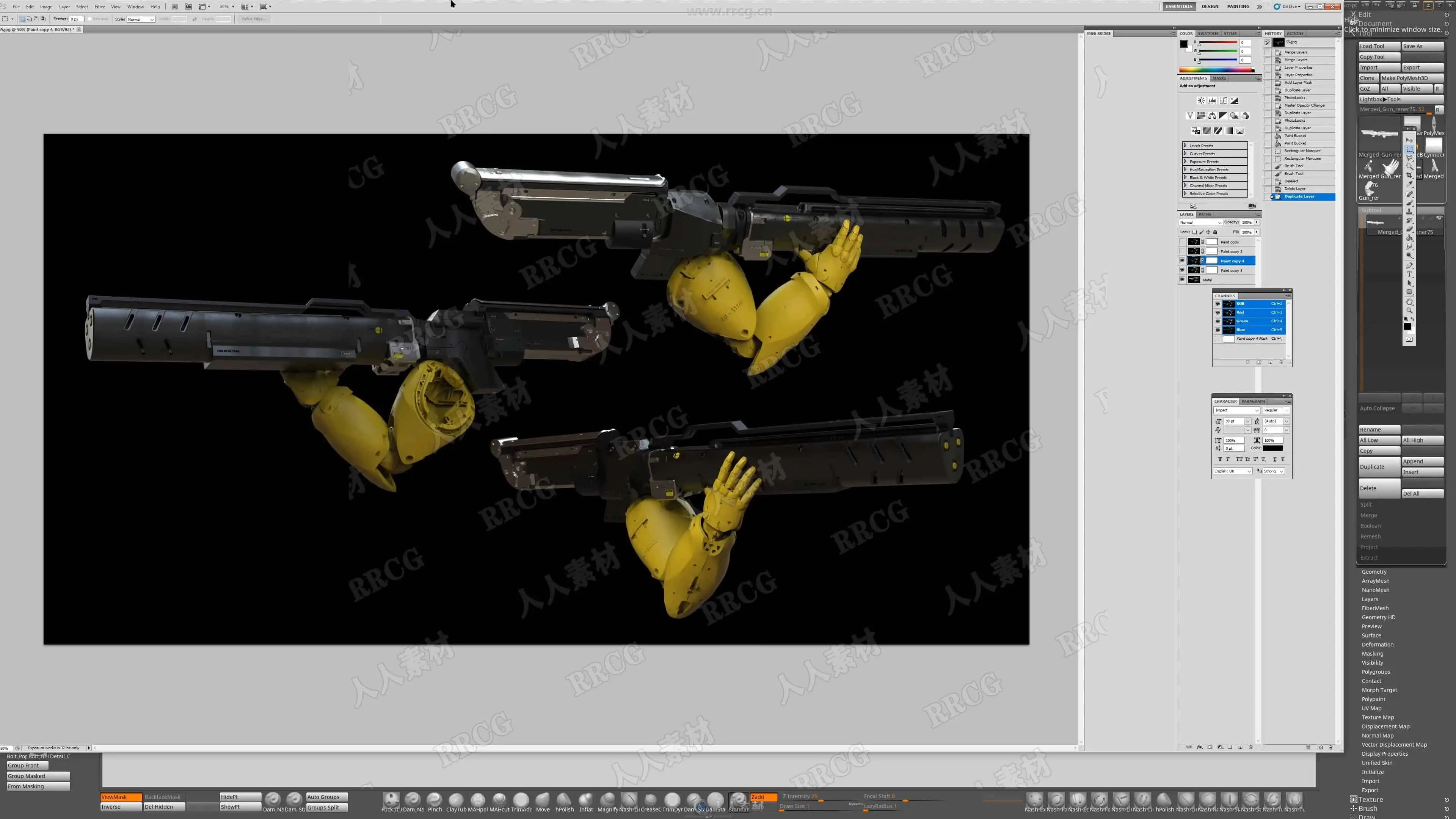Pick the Zoom tool in the toolbox
1456x819 pixels.
point(1410,310)
